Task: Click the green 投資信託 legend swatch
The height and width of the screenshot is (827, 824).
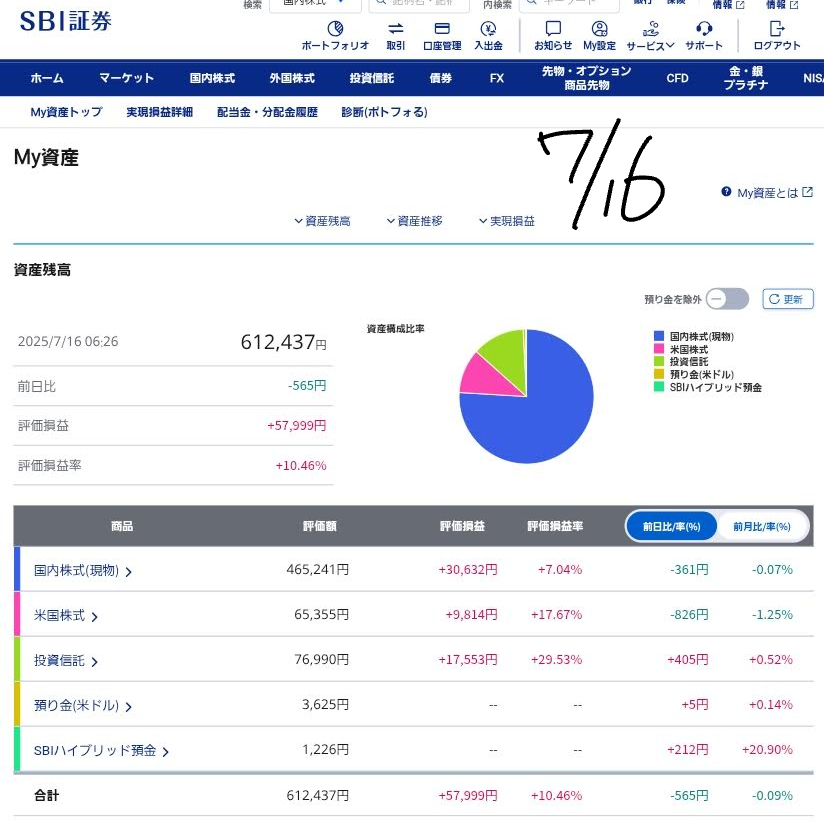Action: (658, 361)
